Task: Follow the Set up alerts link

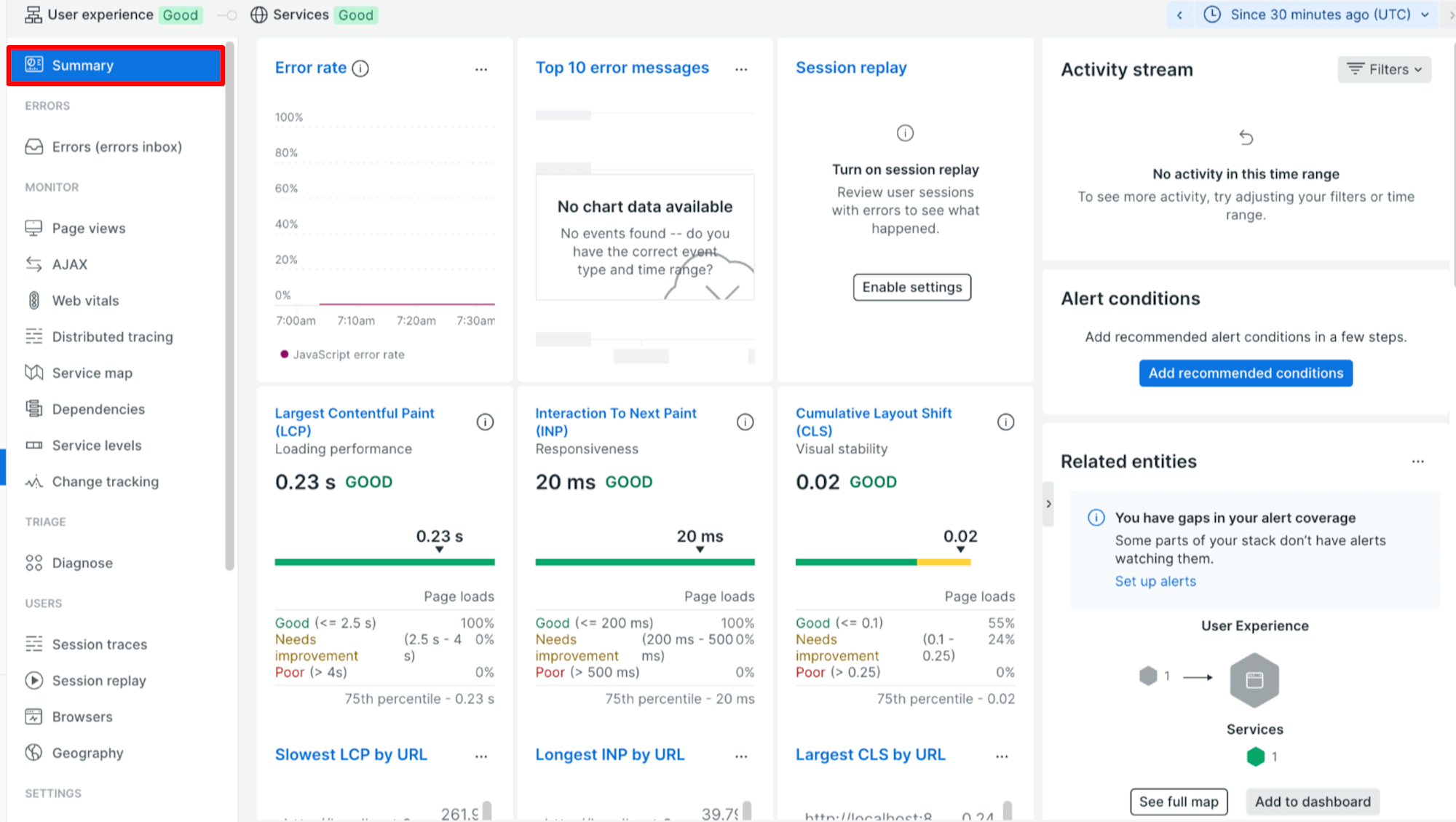Action: pos(1155,581)
